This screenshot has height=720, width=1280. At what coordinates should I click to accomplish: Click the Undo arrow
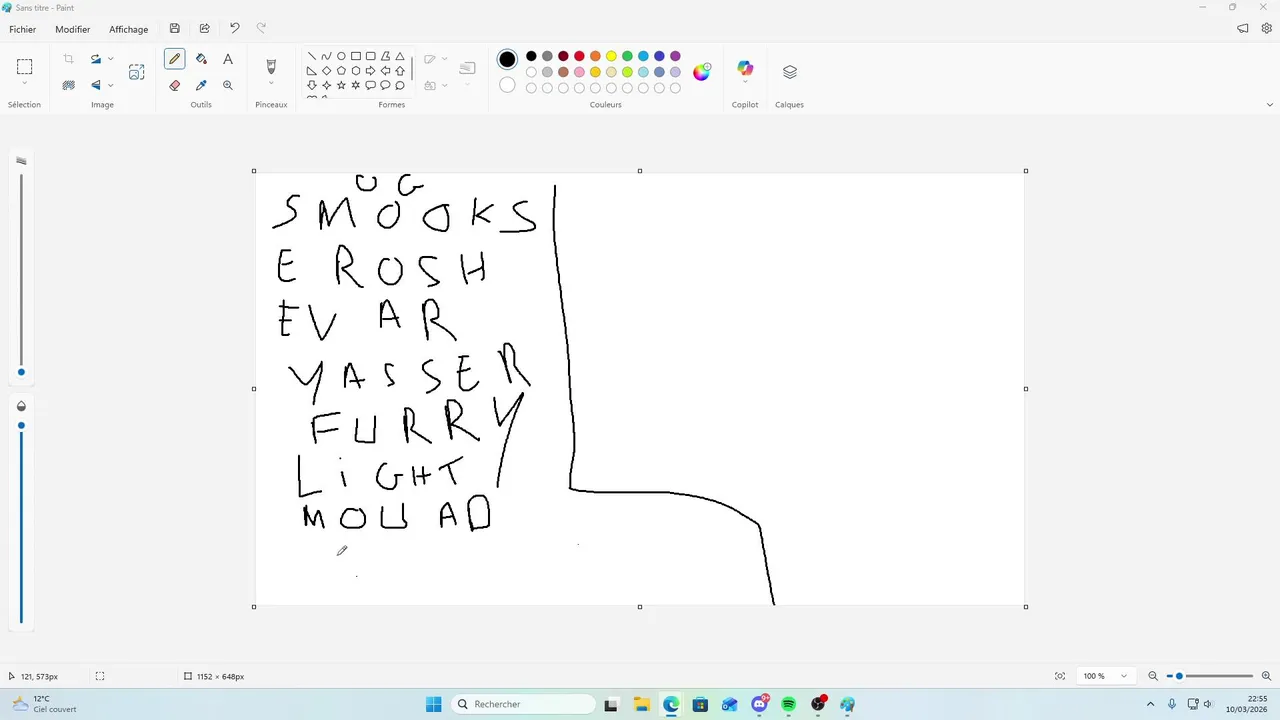234,29
